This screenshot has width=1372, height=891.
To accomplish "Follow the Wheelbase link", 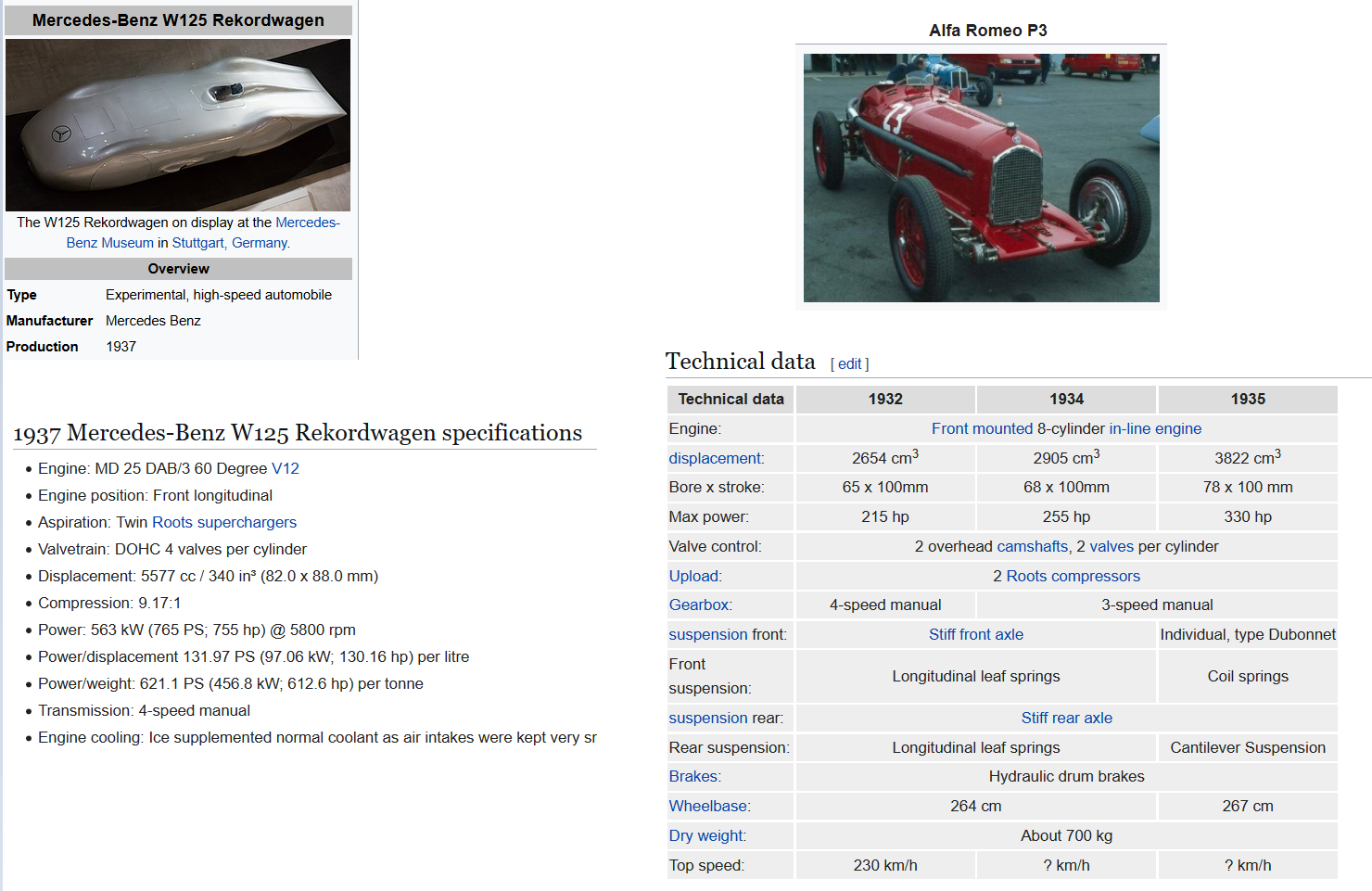I will point(708,807).
